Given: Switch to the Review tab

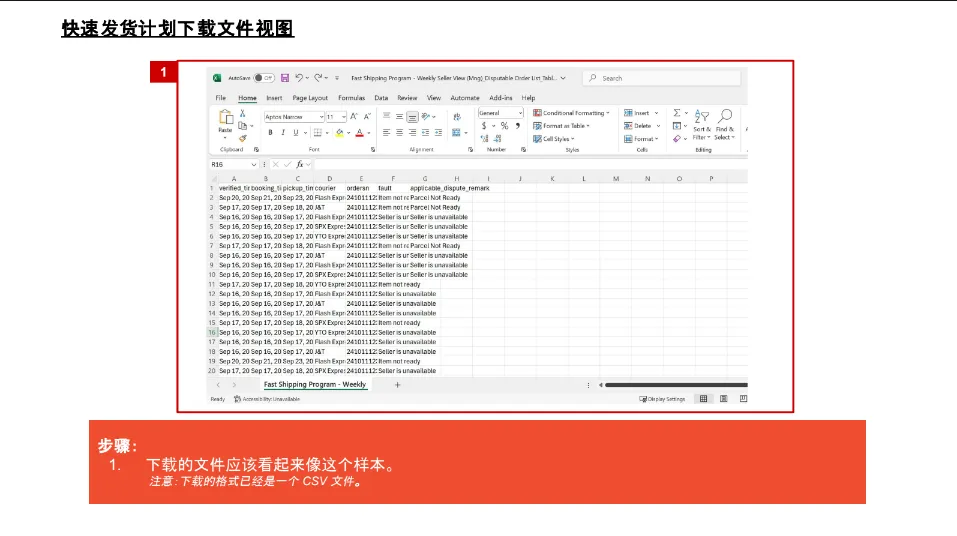Looking at the screenshot, I should pyautogui.click(x=407, y=98).
